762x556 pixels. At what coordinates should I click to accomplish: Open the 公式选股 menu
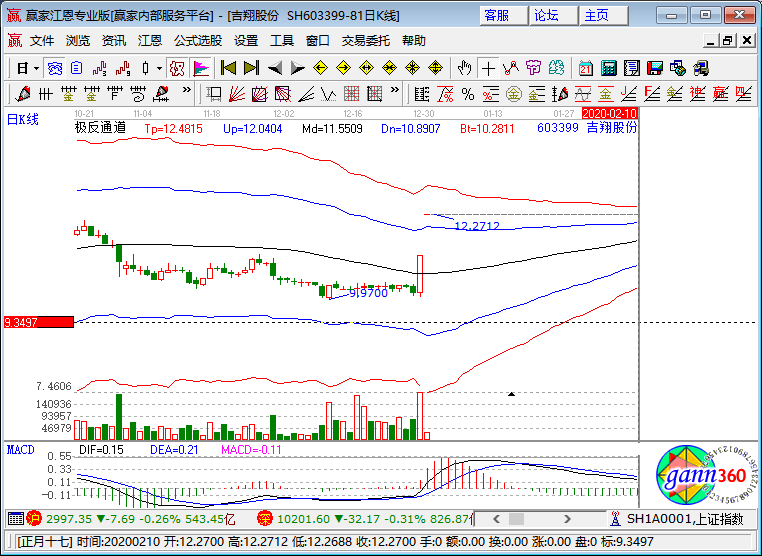pos(198,41)
